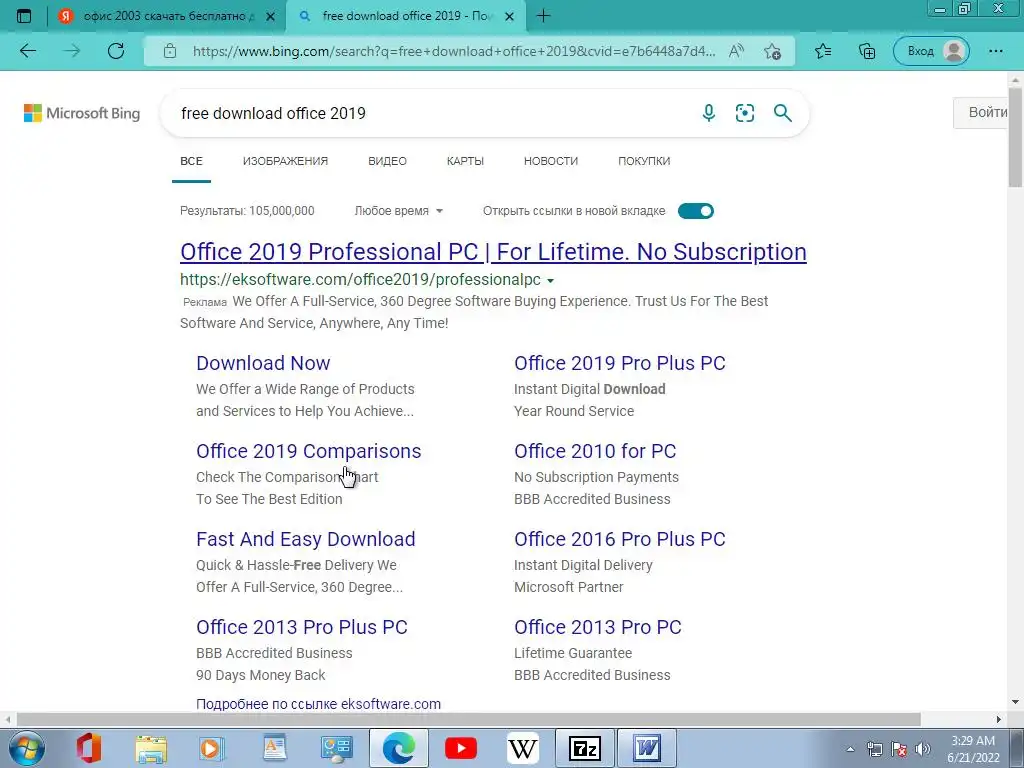Start voice search with microphone icon

pyautogui.click(x=709, y=113)
